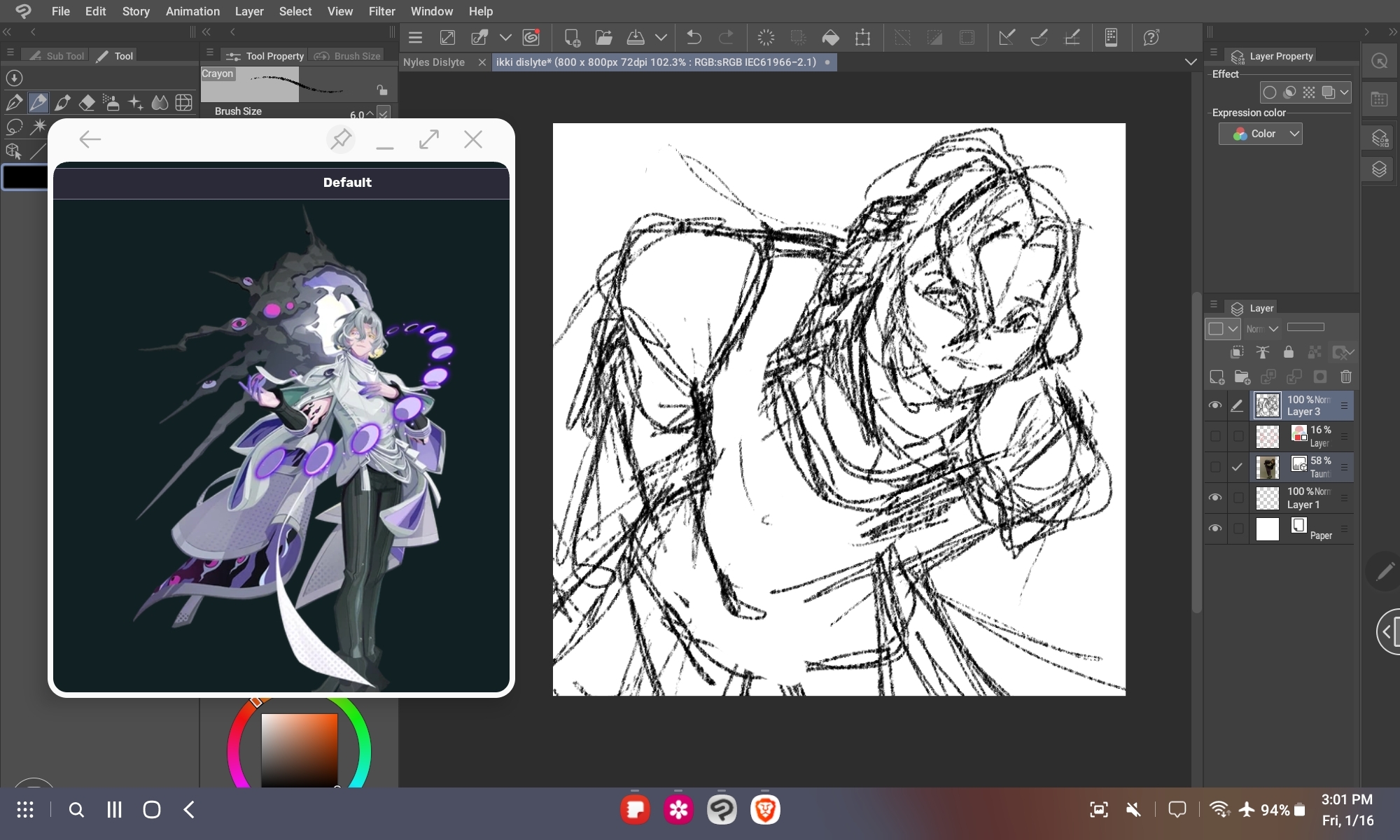Switch to the Nyles Dislyte document tab
The height and width of the screenshot is (840, 1400).
(x=434, y=62)
